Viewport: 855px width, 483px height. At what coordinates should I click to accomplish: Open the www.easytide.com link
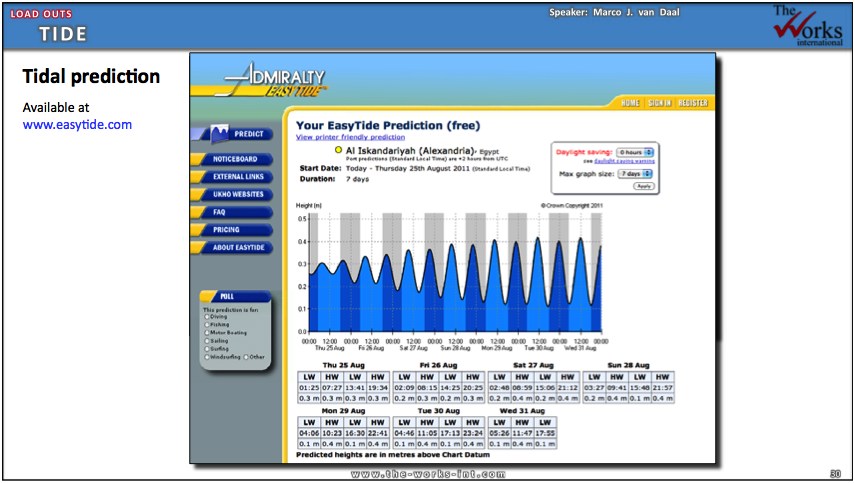77,125
